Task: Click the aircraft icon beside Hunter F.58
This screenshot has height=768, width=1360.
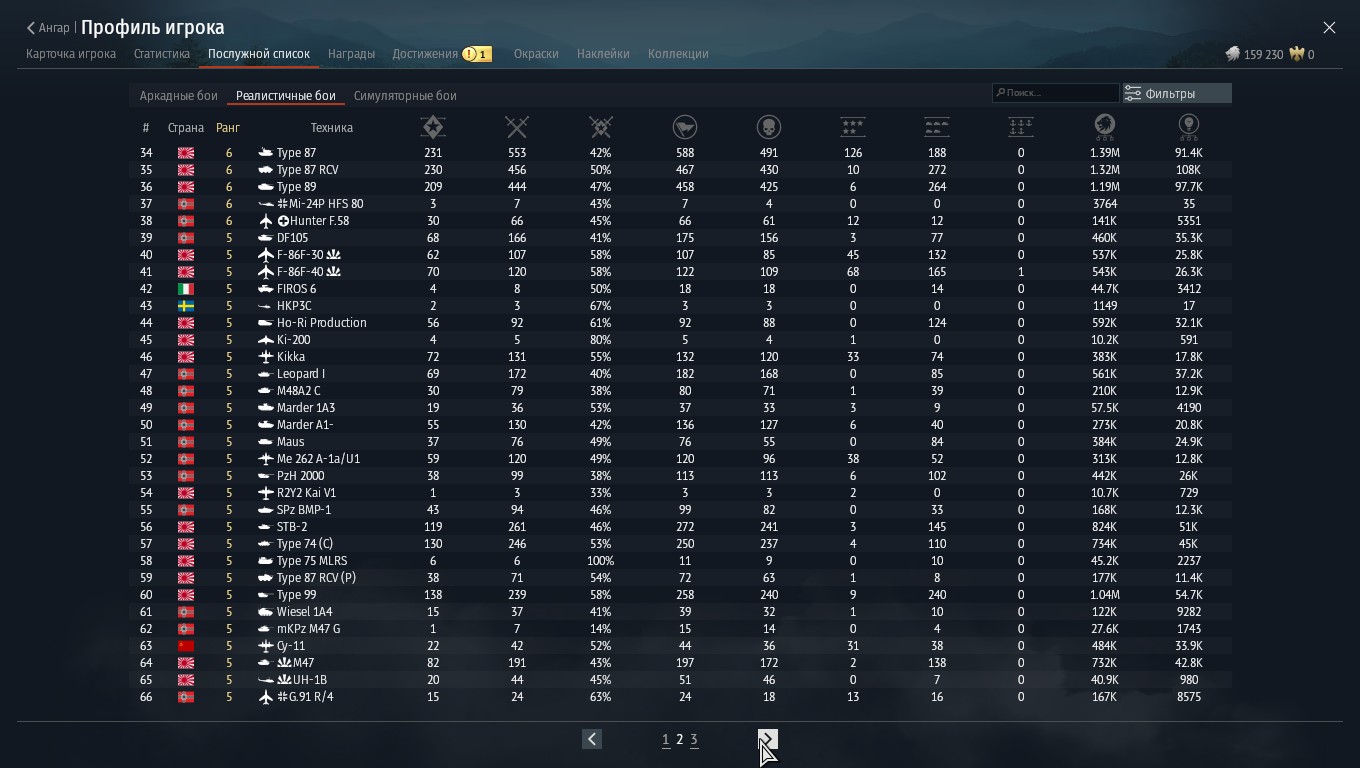Action: 265,221
